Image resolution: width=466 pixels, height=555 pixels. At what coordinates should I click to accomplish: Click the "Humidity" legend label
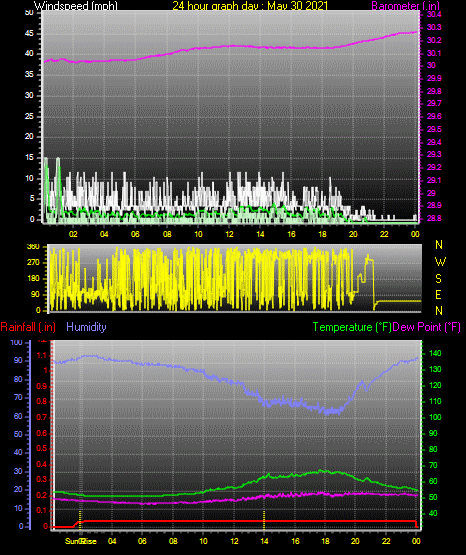tap(86, 327)
